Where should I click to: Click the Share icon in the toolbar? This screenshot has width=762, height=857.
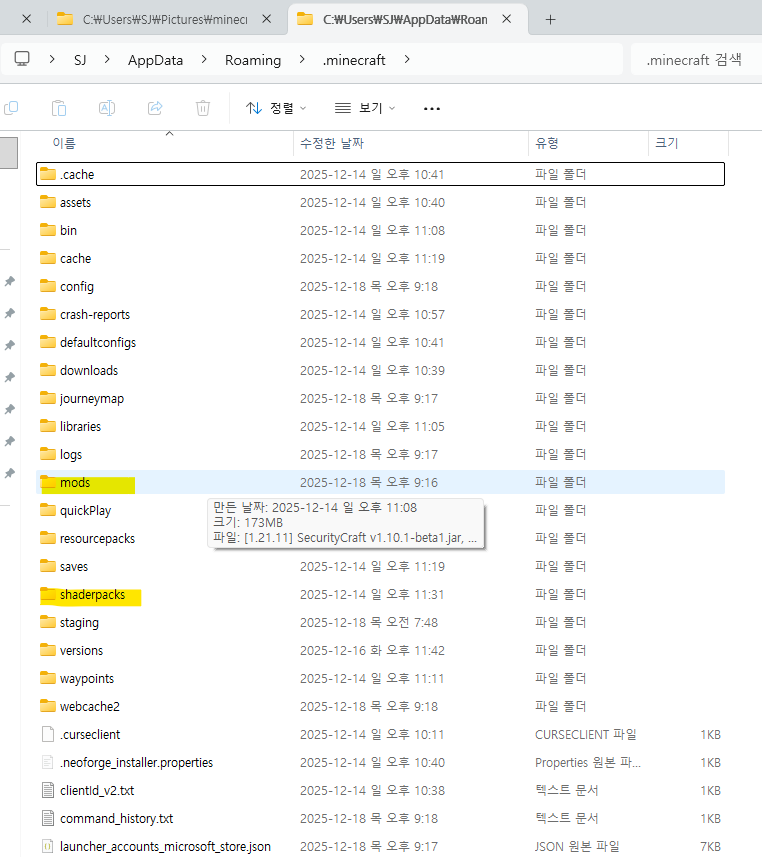tap(155, 108)
